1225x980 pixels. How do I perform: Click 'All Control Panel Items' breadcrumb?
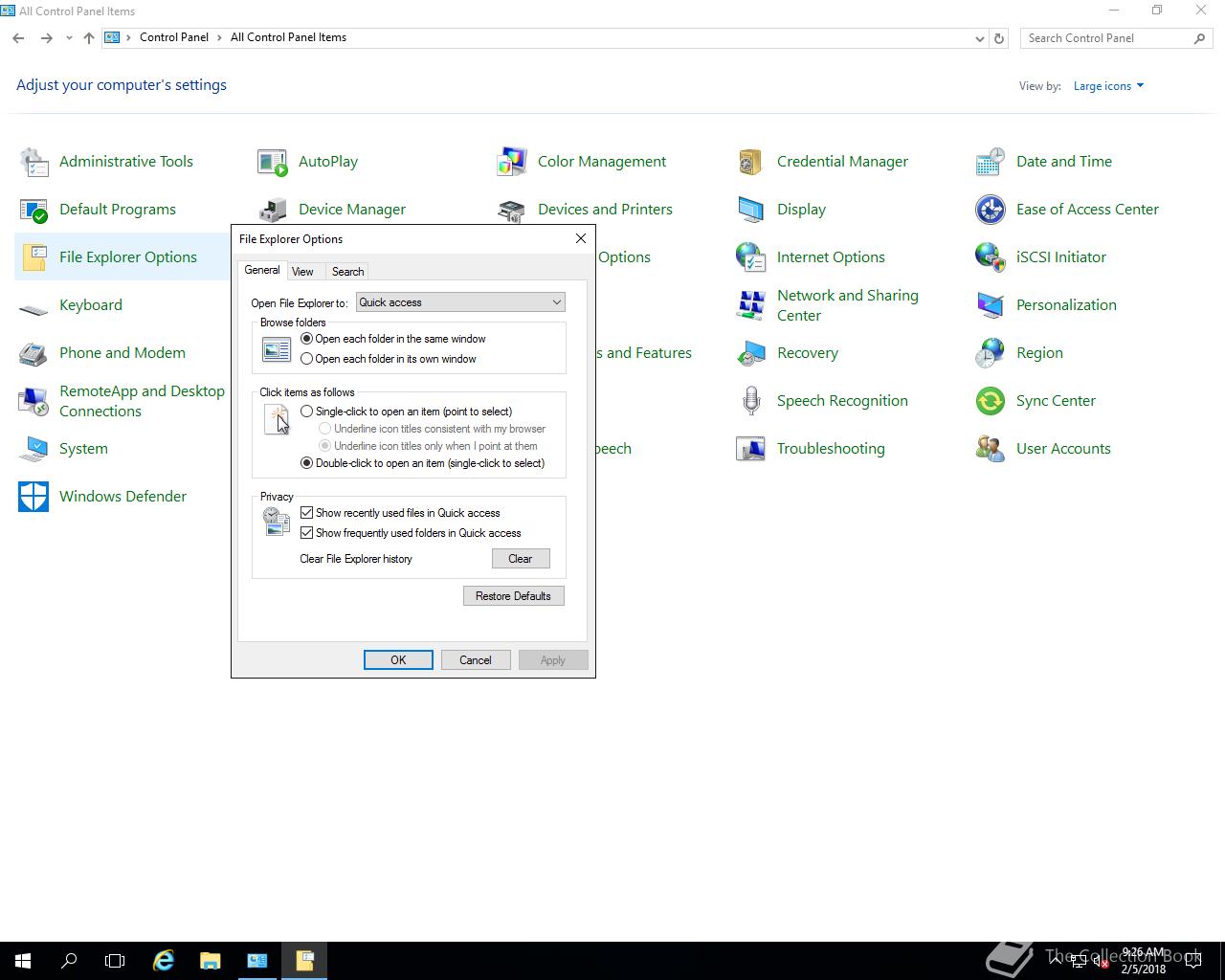pyautogui.click(x=288, y=37)
